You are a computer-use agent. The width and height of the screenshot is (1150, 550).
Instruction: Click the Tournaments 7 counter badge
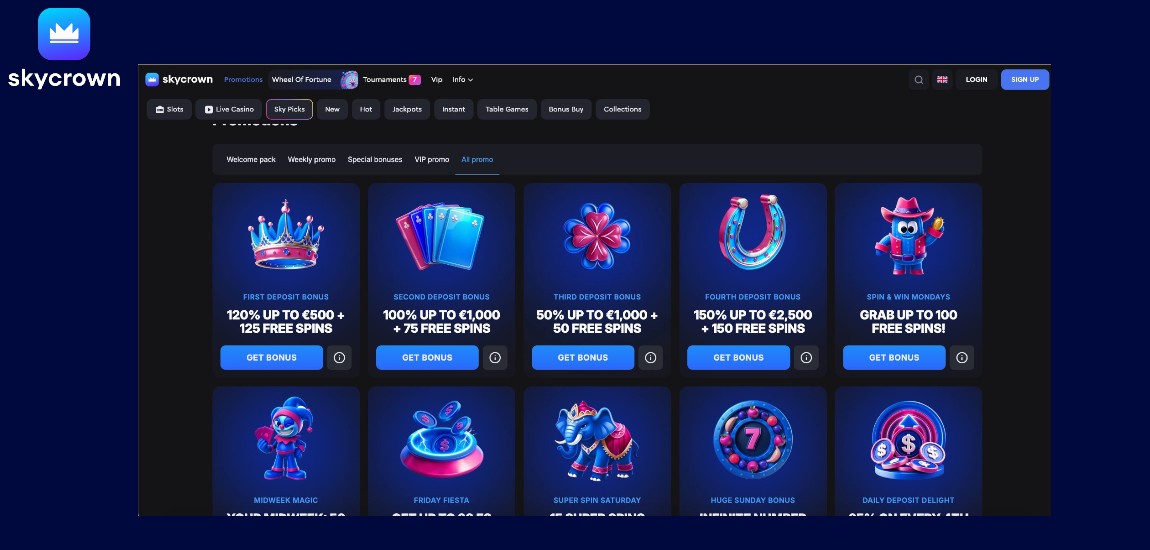[x=415, y=80]
